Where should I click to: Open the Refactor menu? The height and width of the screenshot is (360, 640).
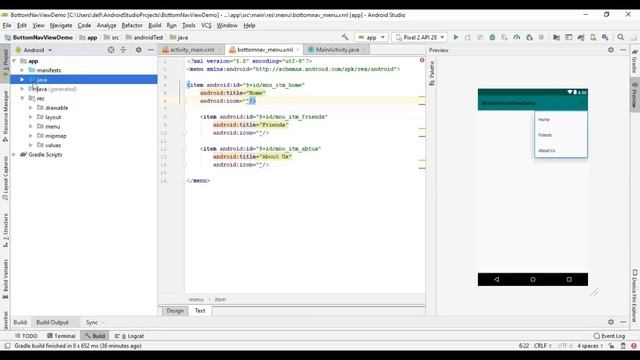pos(132,25)
